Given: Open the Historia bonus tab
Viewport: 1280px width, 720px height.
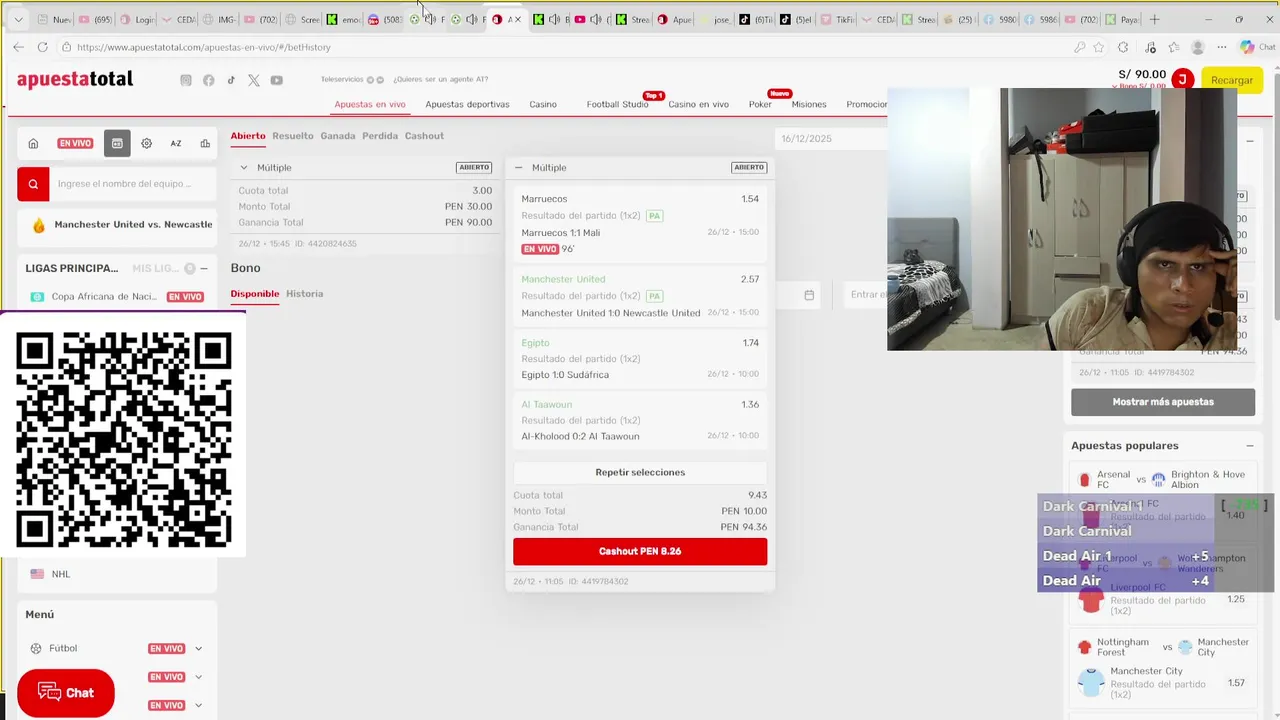Looking at the screenshot, I should point(305,294).
